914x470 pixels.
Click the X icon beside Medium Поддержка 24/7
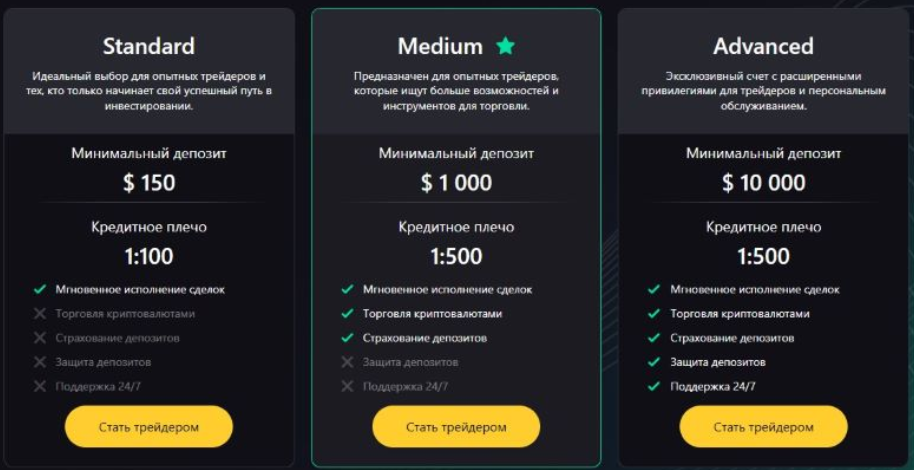[x=347, y=386]
